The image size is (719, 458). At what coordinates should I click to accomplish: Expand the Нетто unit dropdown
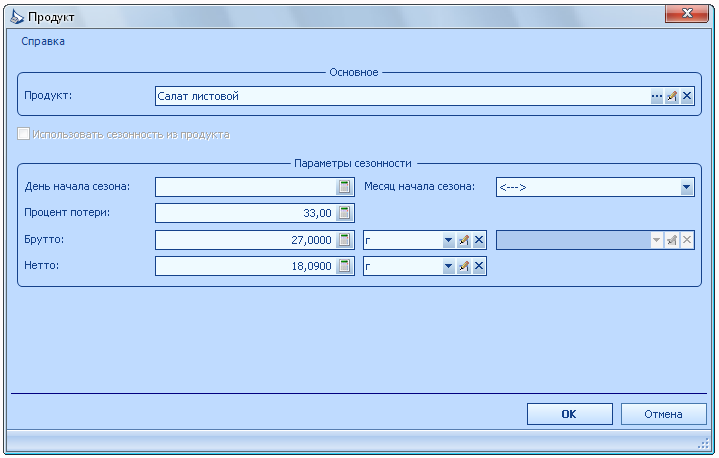[448, 266]
